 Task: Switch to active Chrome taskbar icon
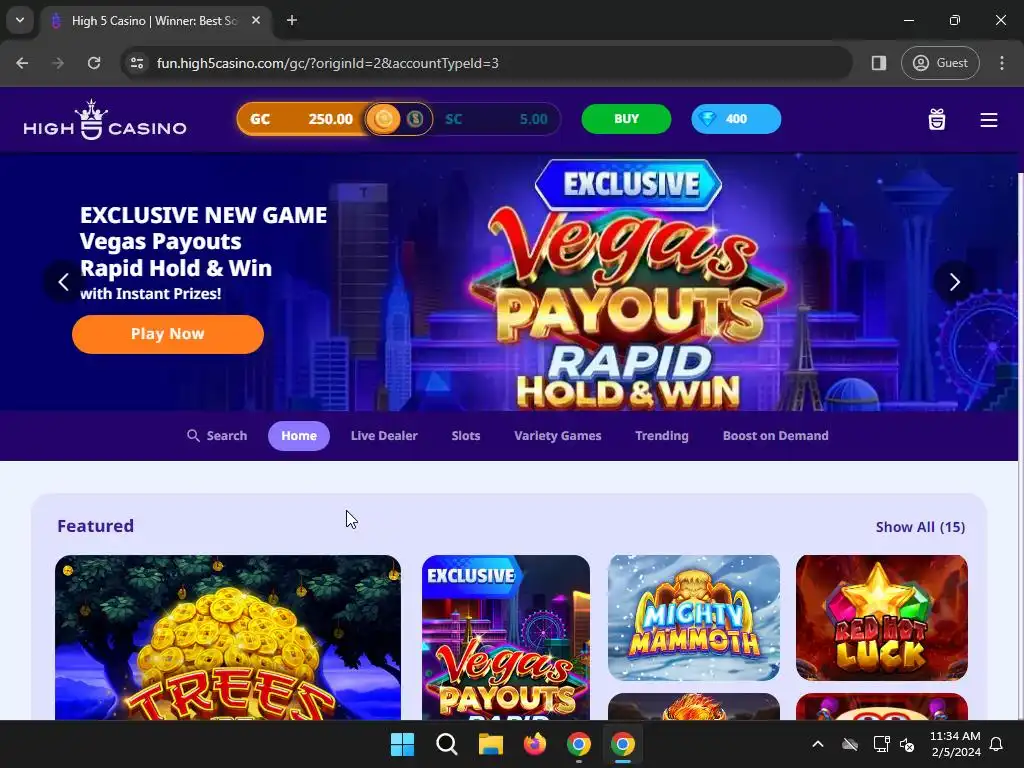pyautogui.click(x=622, y=744)
